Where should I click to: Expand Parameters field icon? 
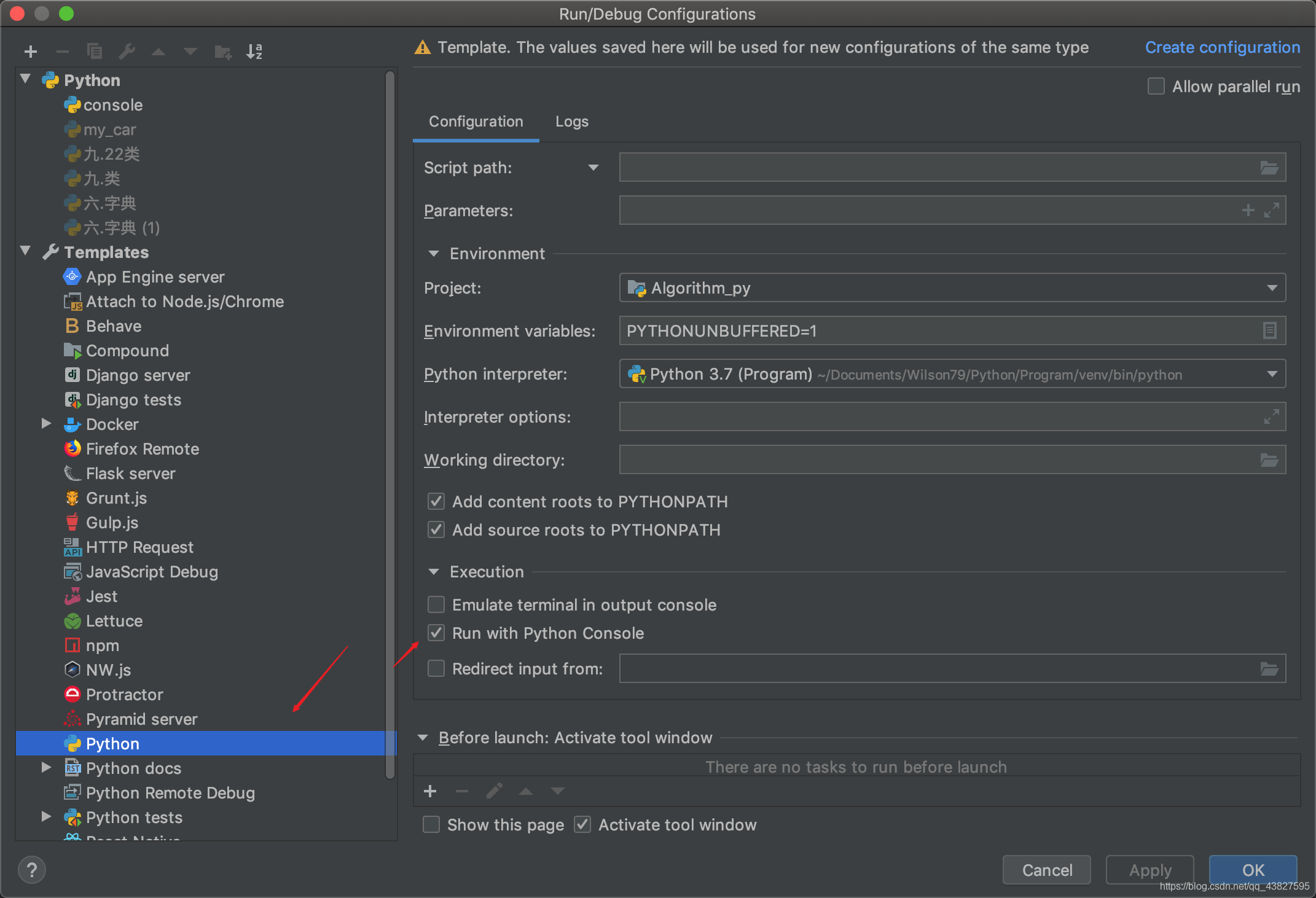click(x=1271, y=211)
